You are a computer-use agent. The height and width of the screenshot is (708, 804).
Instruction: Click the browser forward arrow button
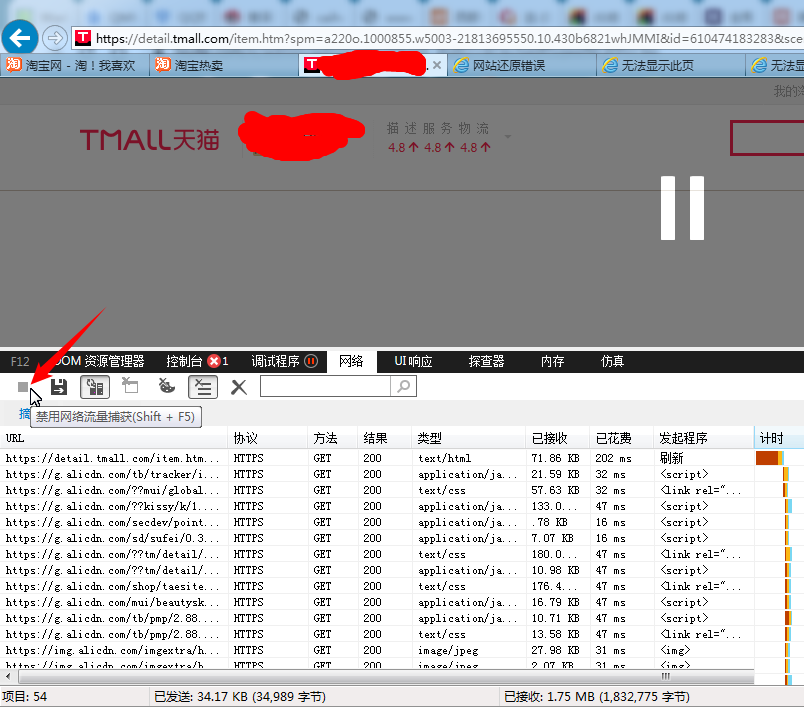[55, 38]
